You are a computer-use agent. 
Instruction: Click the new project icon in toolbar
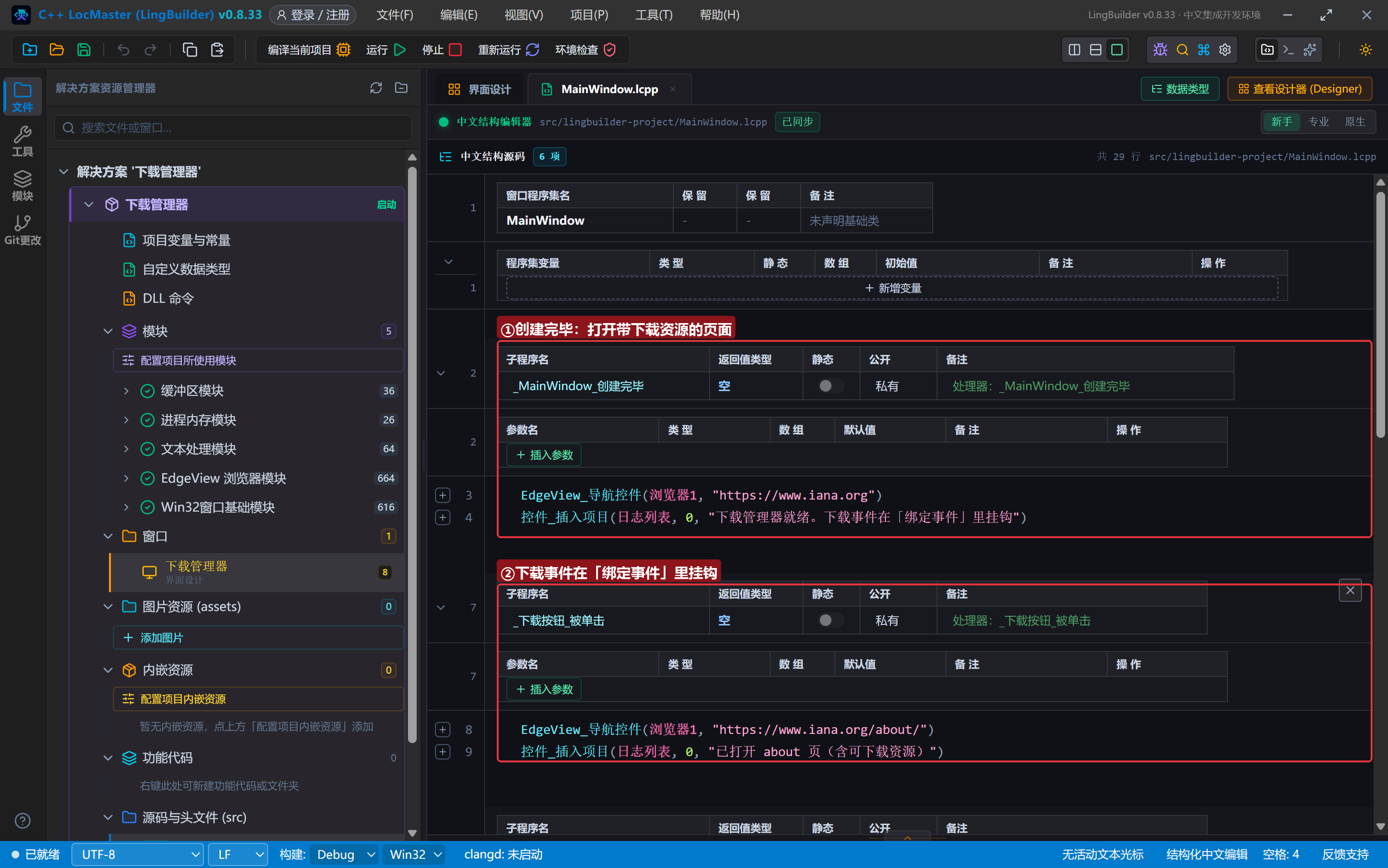(x=30, y=50)
